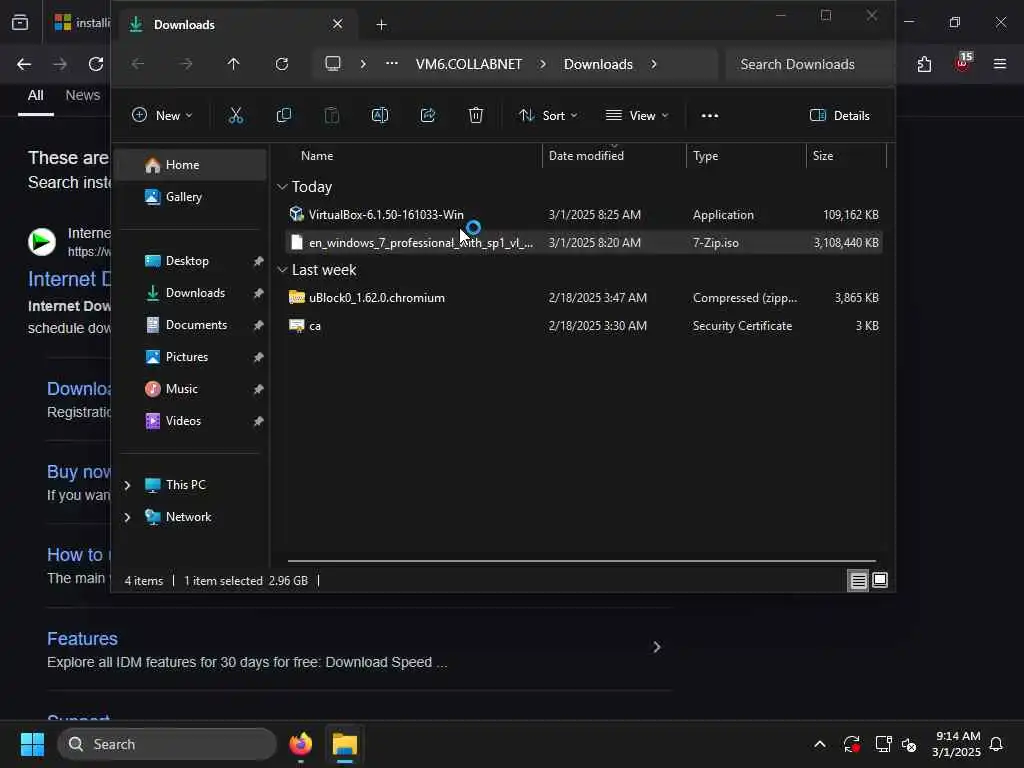This screenshot has height=768, width=1024.
Task: Go back in the browser window
Action: coord(24,64)
